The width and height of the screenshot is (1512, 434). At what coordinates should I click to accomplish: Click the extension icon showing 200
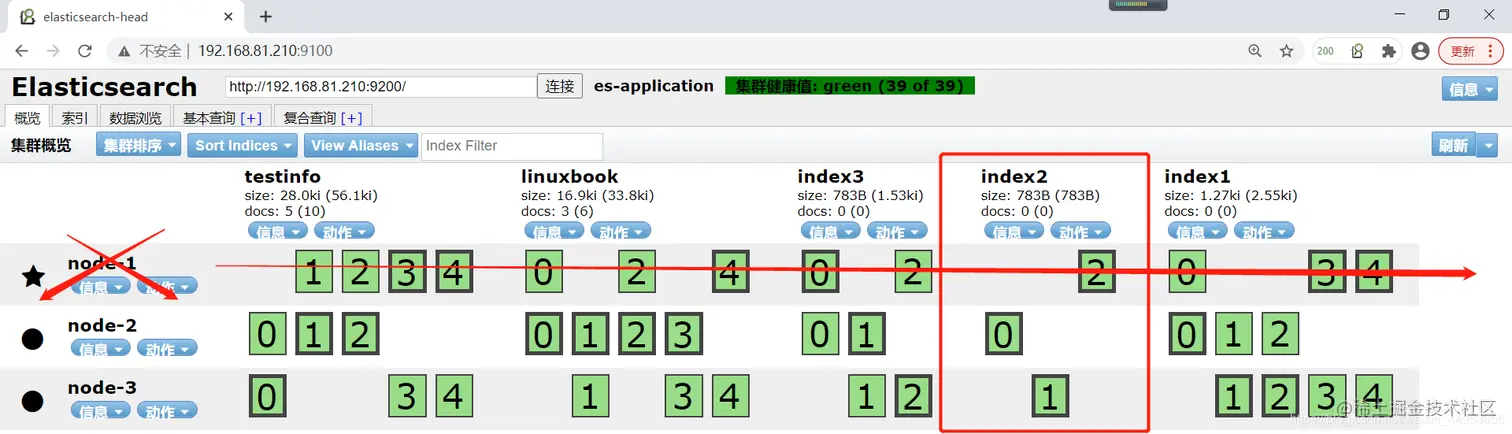[1326, 51]
